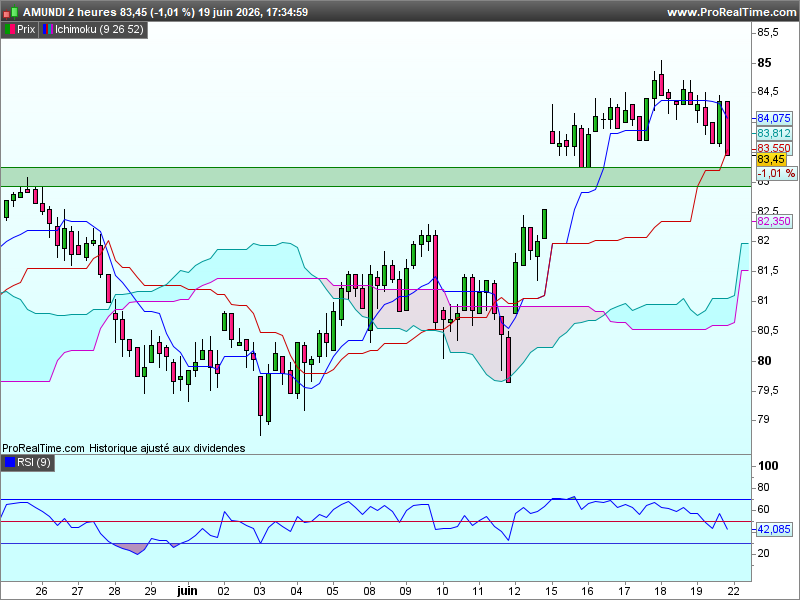Click date 15 on the time axis
The height and width of the screenshot is (600, 800).
pyautogui.click(x=551, y=591)
